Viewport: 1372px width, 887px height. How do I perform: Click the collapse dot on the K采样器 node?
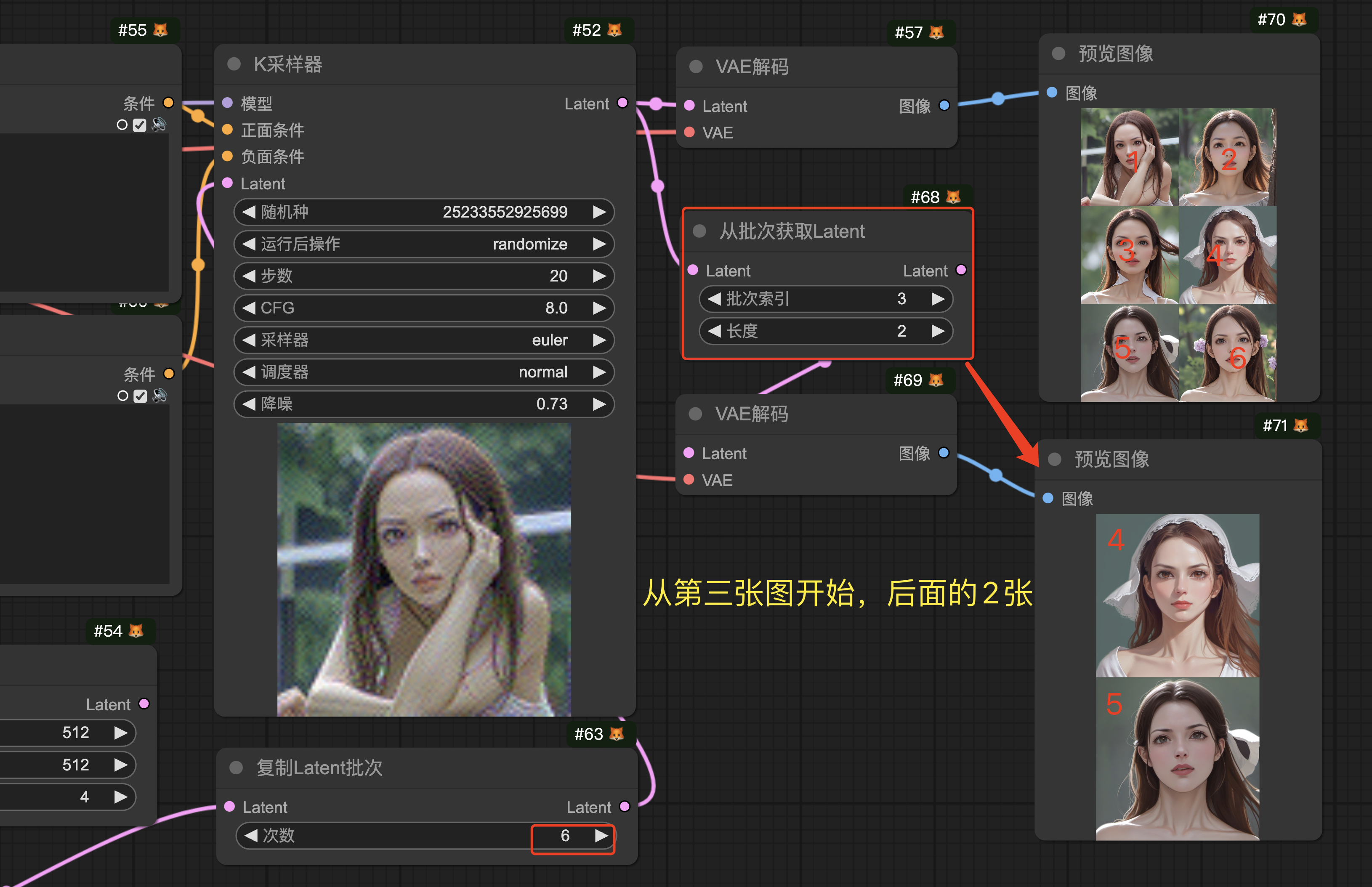click(234, 64)
